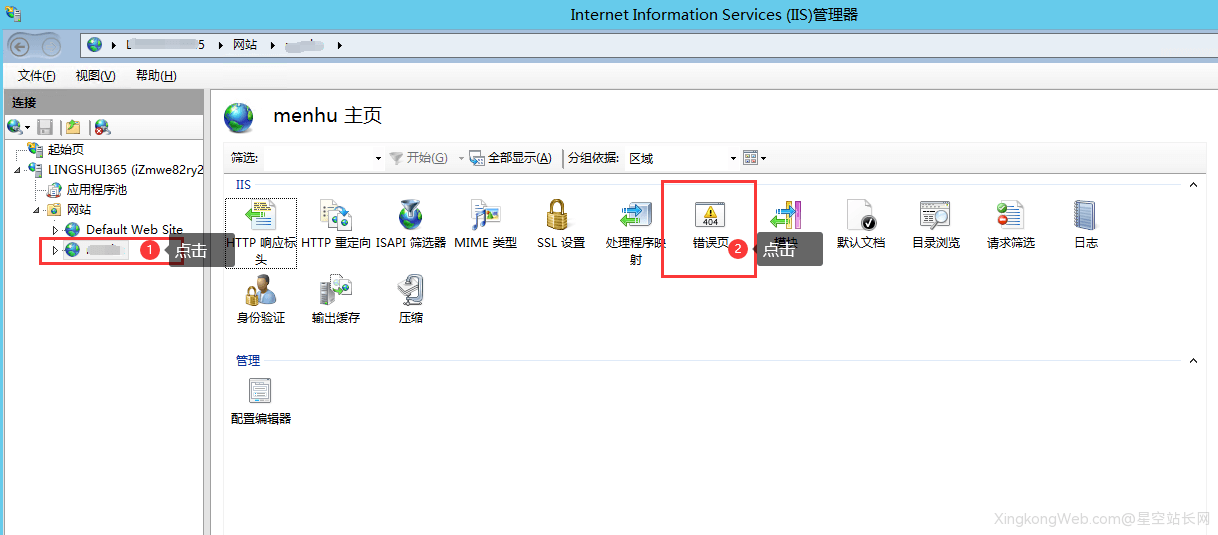1218x535 pixels.
Task: Click the disconnect icon in 连接 toolbar
Action: coord(102,127)
